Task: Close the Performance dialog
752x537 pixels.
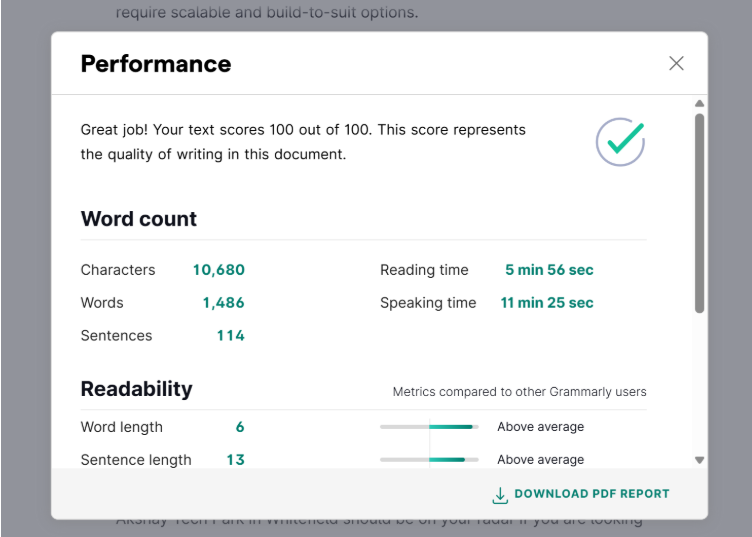Action: pyautogui.click(x=676, y=63)
